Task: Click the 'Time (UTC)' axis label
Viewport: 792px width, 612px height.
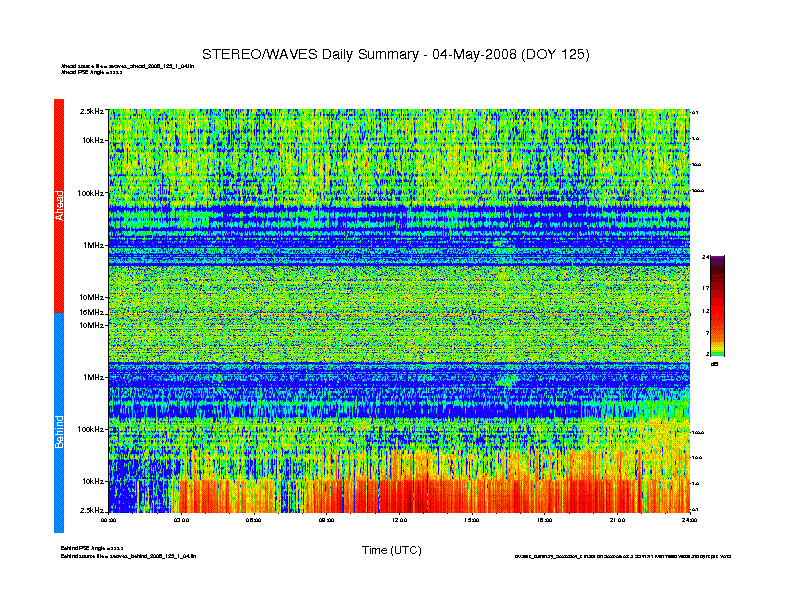Action: coord(391,550)
